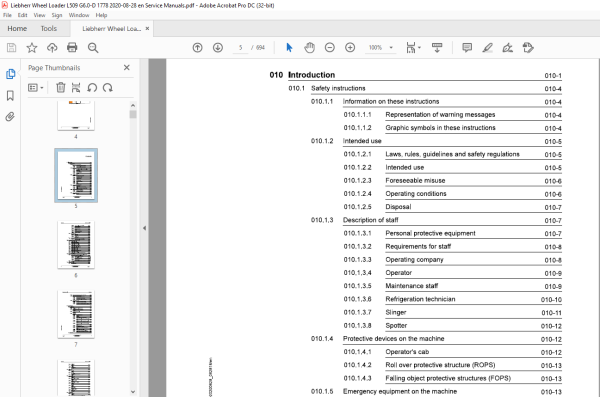
Task: Click the Zoom out minus icon
Action: 329,47
